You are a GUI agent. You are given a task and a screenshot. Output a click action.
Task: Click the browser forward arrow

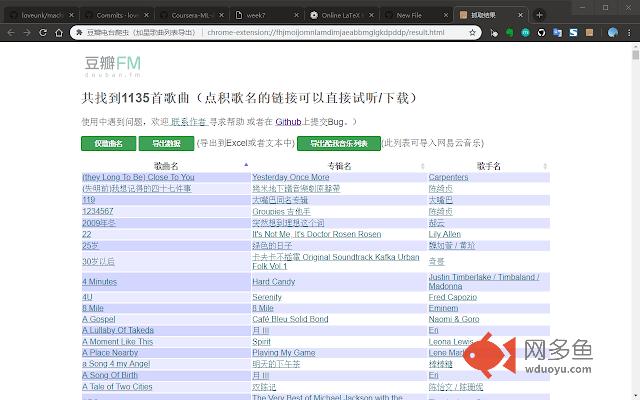point(27,33)
